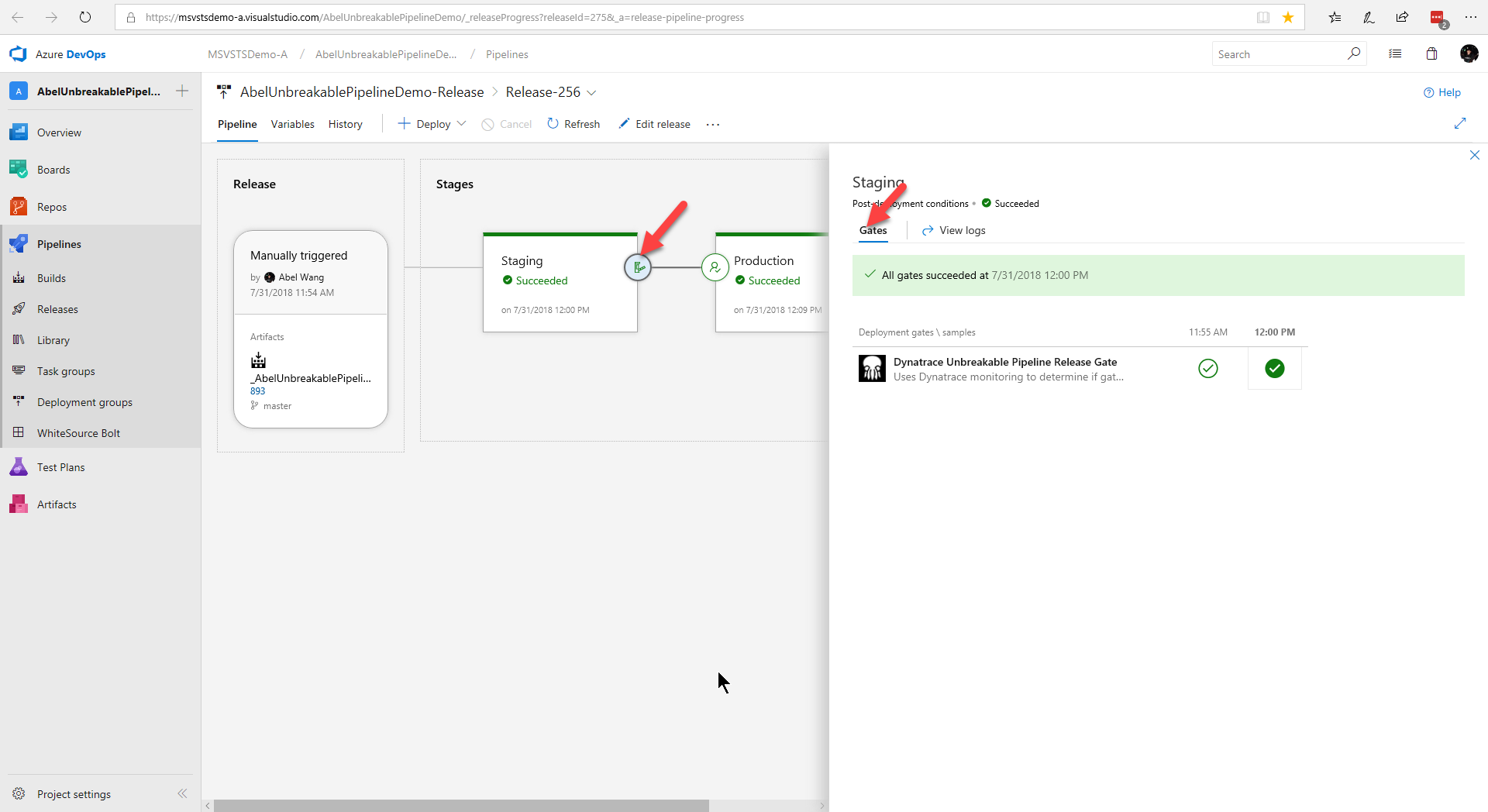This screenshot has height=812, width=1488.
Task: Select the Staging stage card
Action: tap(560, 284)
